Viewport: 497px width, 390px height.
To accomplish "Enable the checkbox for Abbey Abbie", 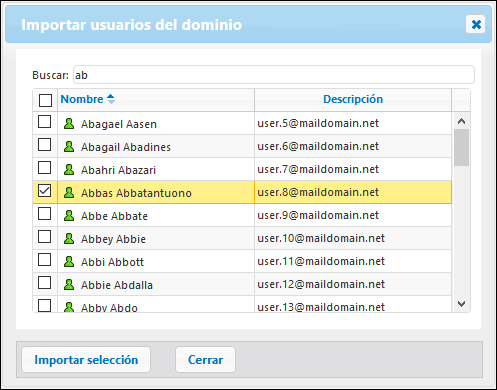I will (x=44, y=237).
